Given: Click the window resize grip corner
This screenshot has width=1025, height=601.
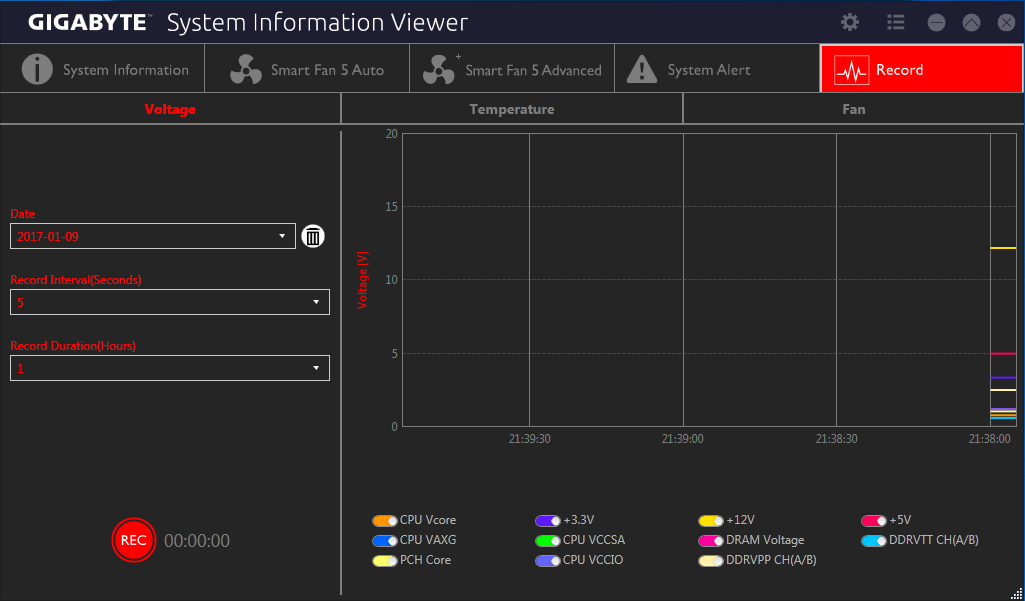Looking at the screenshot, I should click(1017, 593).
